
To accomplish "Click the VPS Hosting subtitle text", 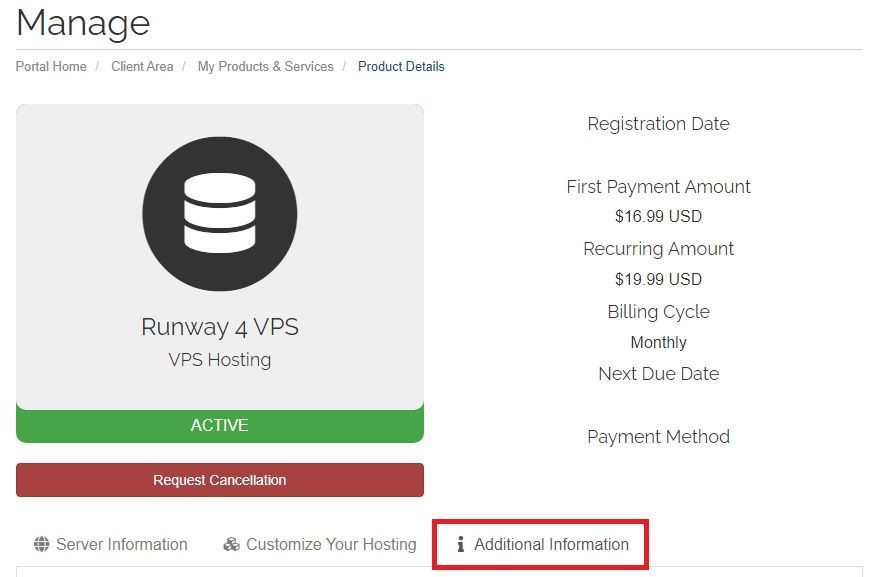I will [220, 360].
